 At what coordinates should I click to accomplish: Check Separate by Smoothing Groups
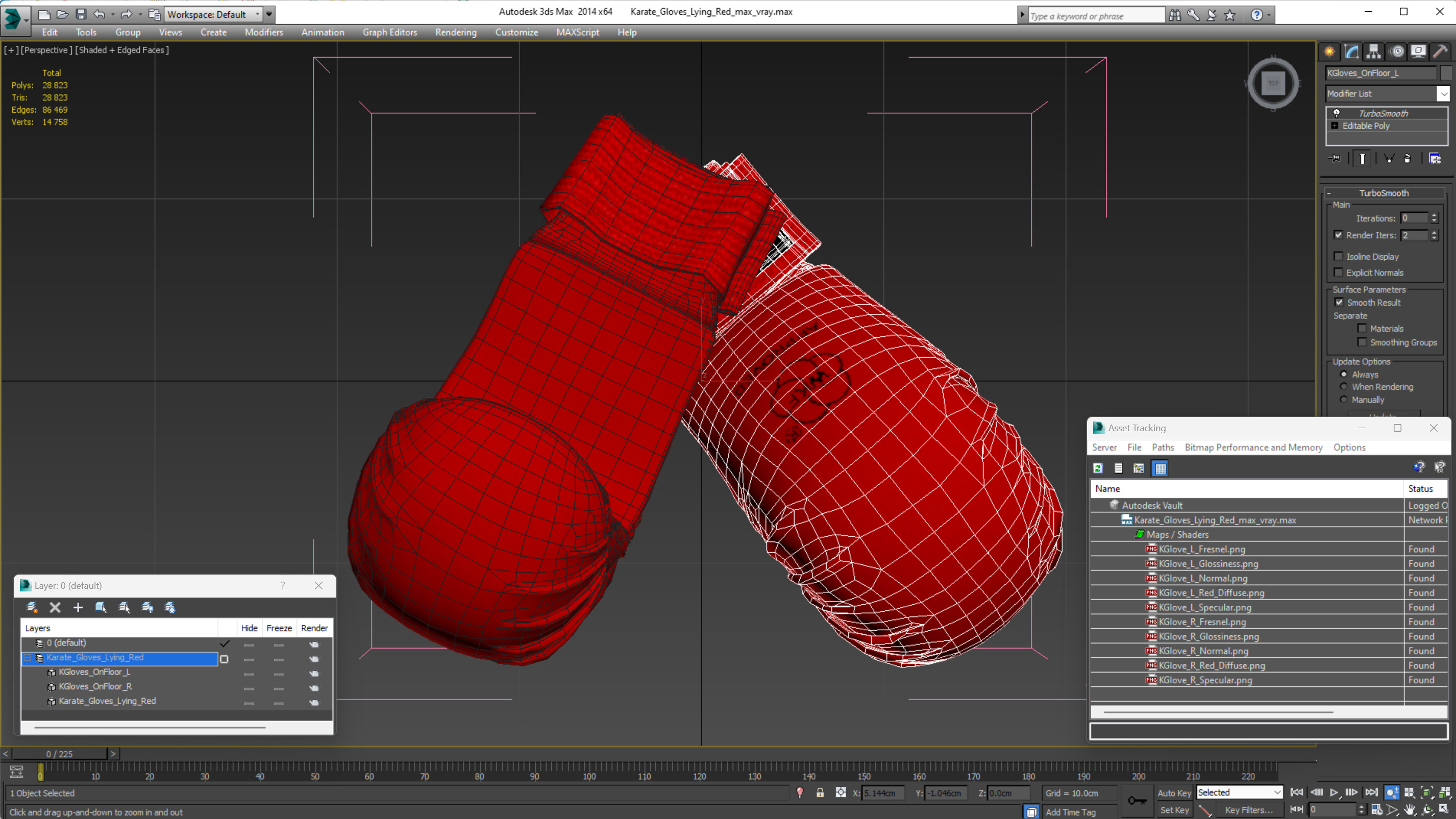(x=1362, y=341)
